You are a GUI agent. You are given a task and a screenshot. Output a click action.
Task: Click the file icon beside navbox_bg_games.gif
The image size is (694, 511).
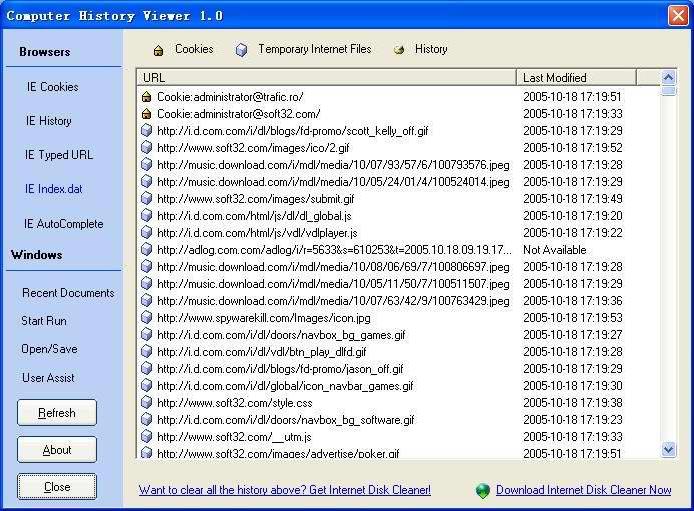(x=147, y=335)
